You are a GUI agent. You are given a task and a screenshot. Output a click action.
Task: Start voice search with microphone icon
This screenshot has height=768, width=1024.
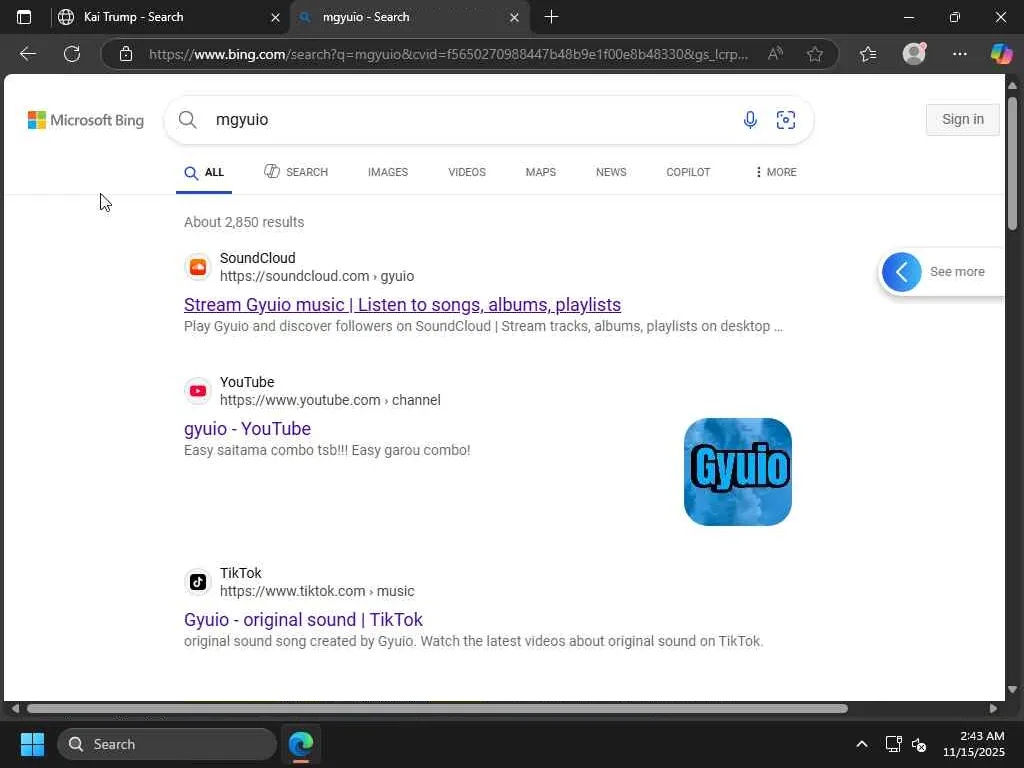click(750, 120)
